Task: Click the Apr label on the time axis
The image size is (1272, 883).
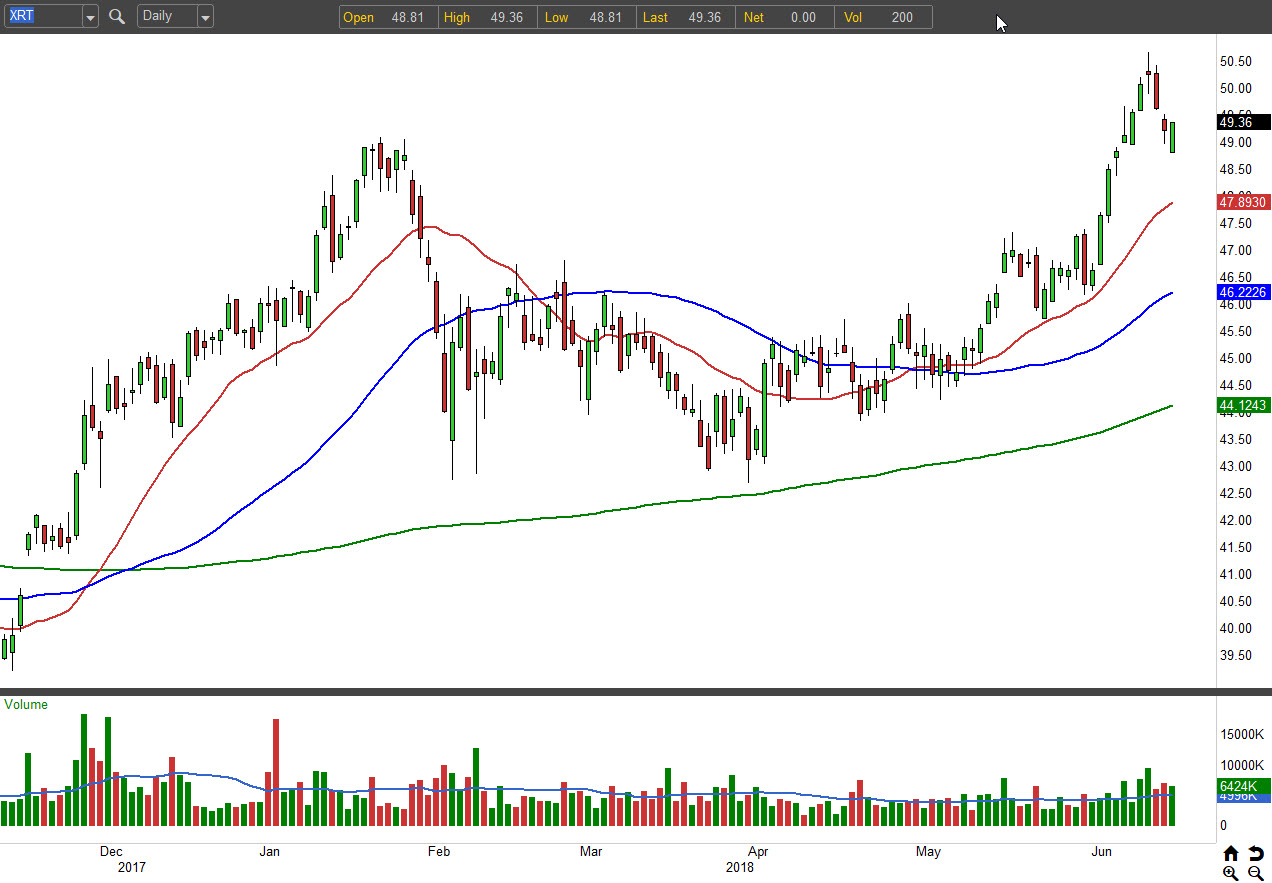Action: click(x=758, y=851)
